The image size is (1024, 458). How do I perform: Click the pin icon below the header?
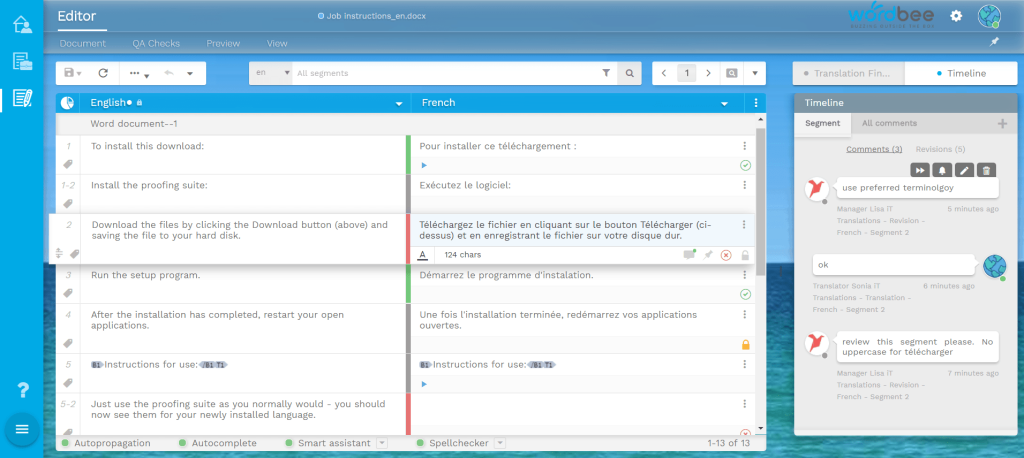click(994, 42)
